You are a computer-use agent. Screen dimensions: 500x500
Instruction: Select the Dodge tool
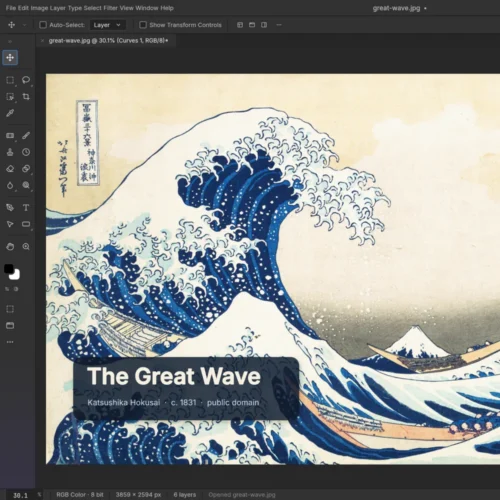tap(26, 185)
